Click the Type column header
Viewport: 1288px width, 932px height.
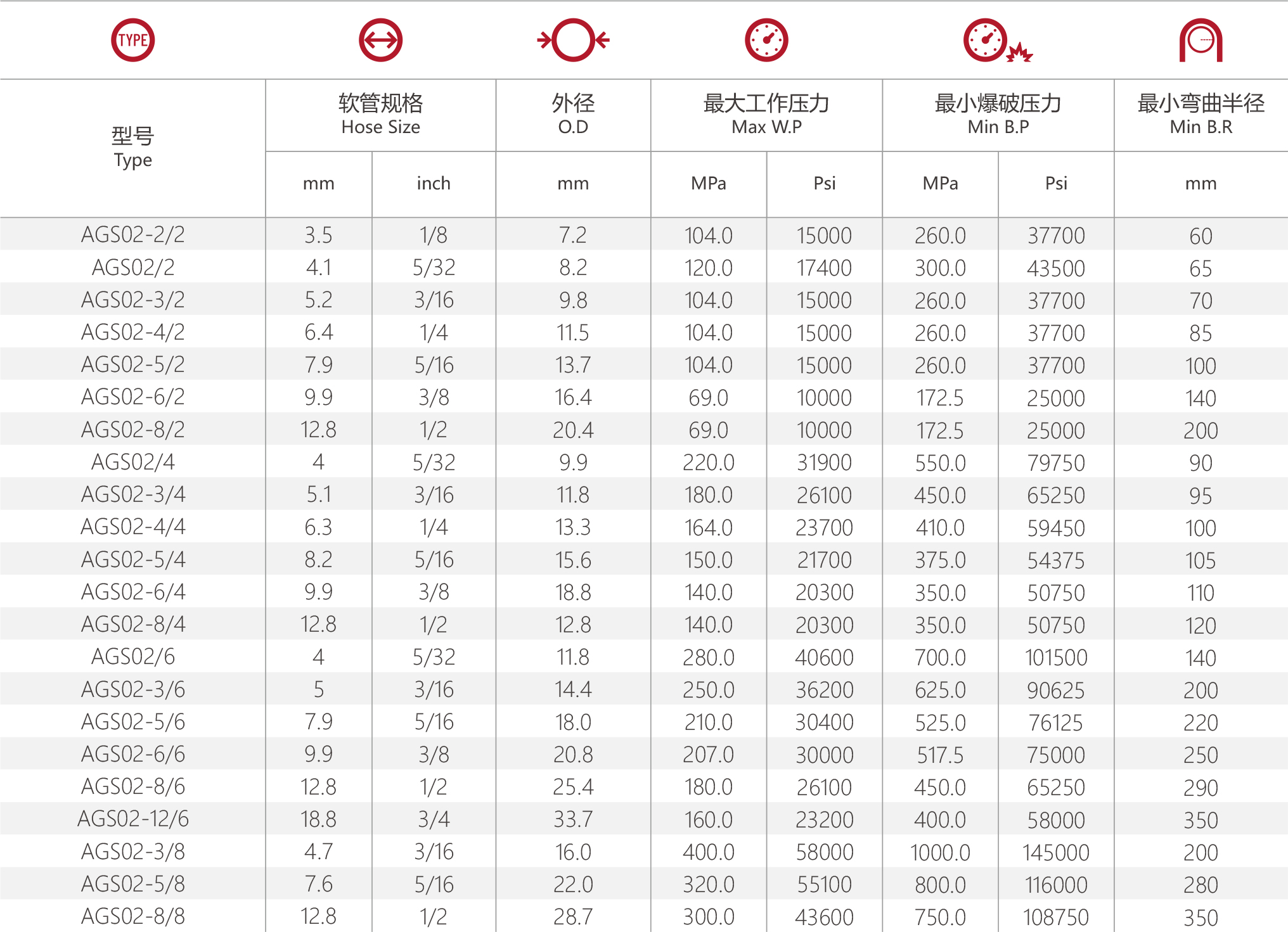(132, 148)
